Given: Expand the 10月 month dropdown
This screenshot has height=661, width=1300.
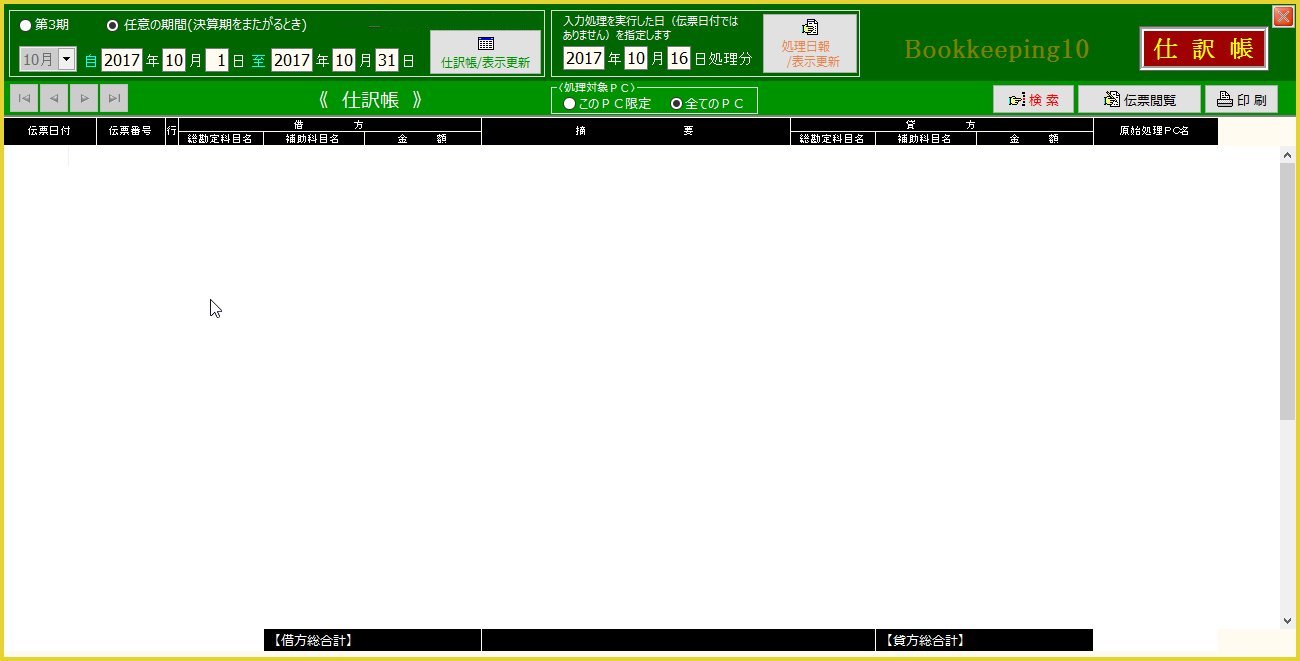Looking at the screenshot, I should click(x=67, y=60).
